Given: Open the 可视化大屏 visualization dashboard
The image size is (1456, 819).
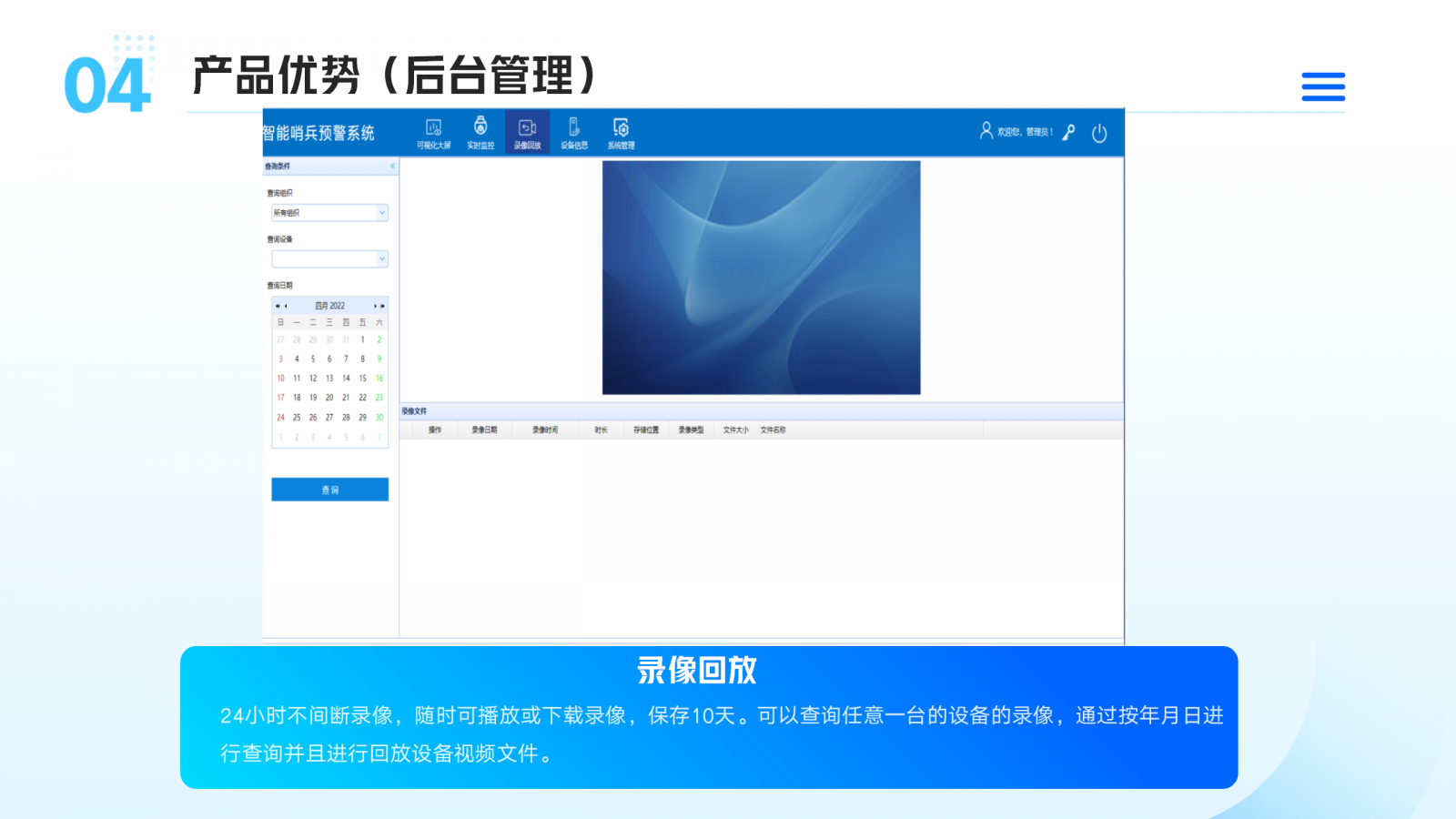Looking at the screenshot, I should (x=434, y=133).
